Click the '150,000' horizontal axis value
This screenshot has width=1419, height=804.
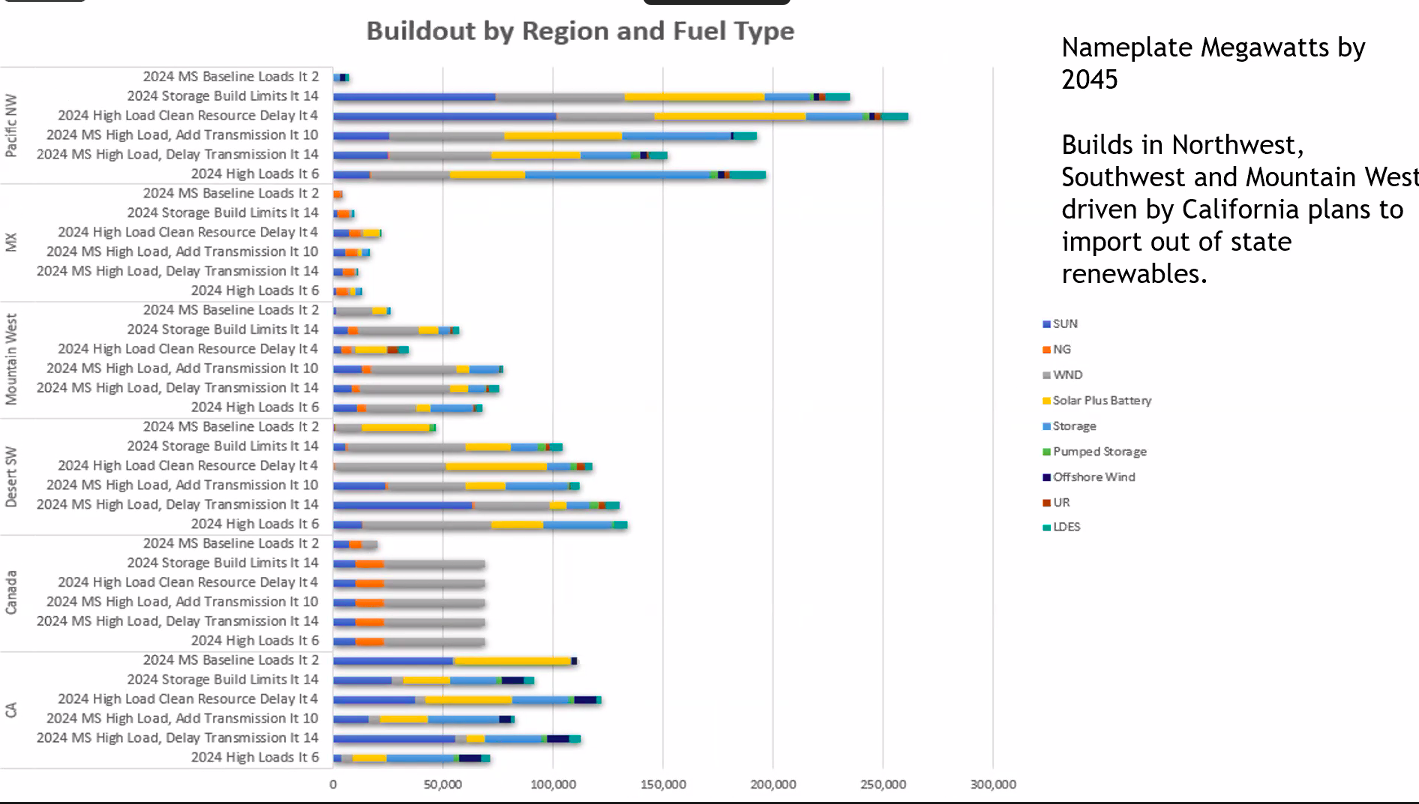[663, 785]
